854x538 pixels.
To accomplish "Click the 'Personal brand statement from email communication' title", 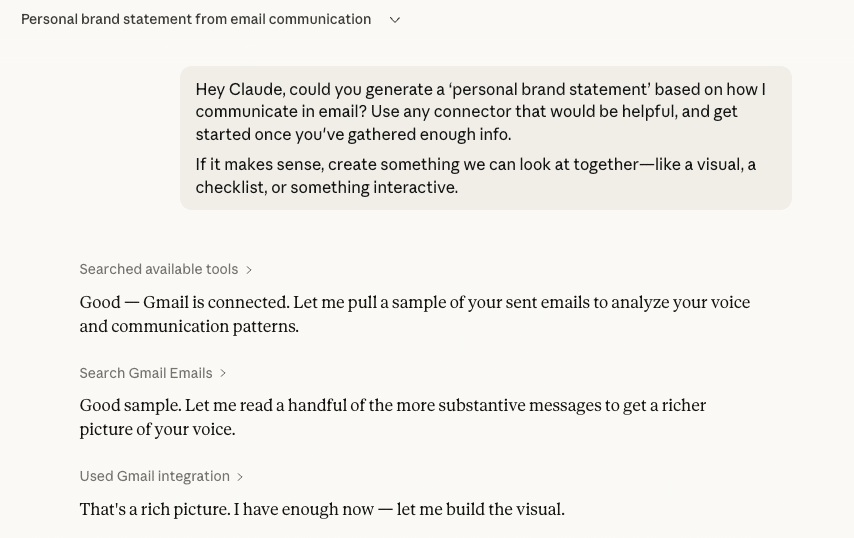I will point(196,19).
